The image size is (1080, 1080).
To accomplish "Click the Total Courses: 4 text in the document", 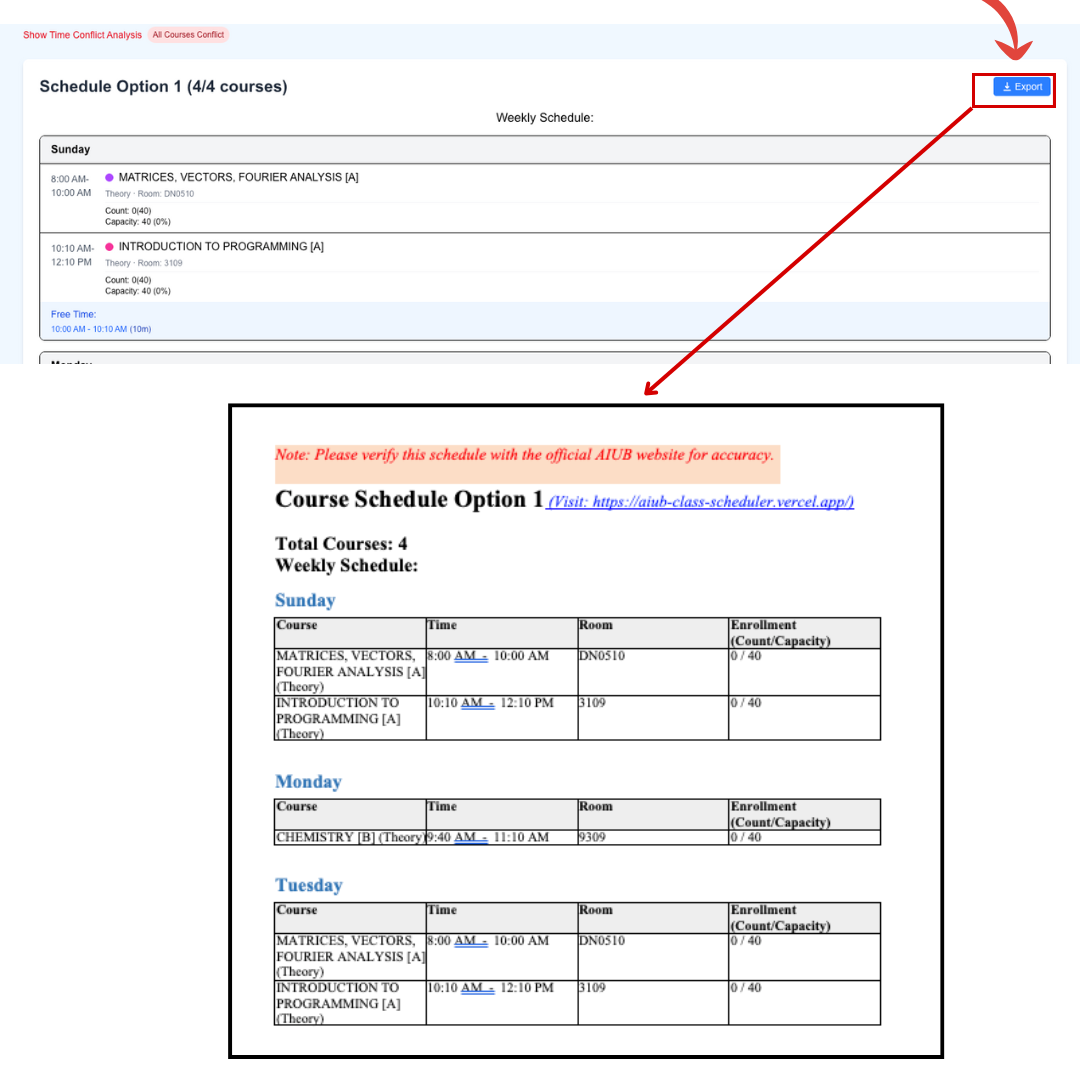I will 341,544.
